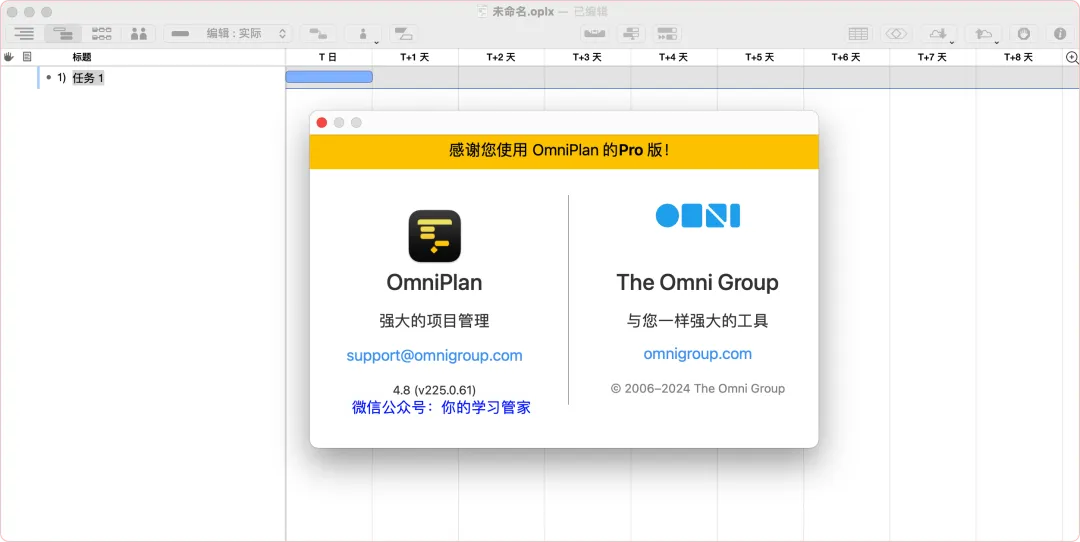The image size is (1080, 542).
Task: Click the notes column header icon
Action: tap(27, 56)
